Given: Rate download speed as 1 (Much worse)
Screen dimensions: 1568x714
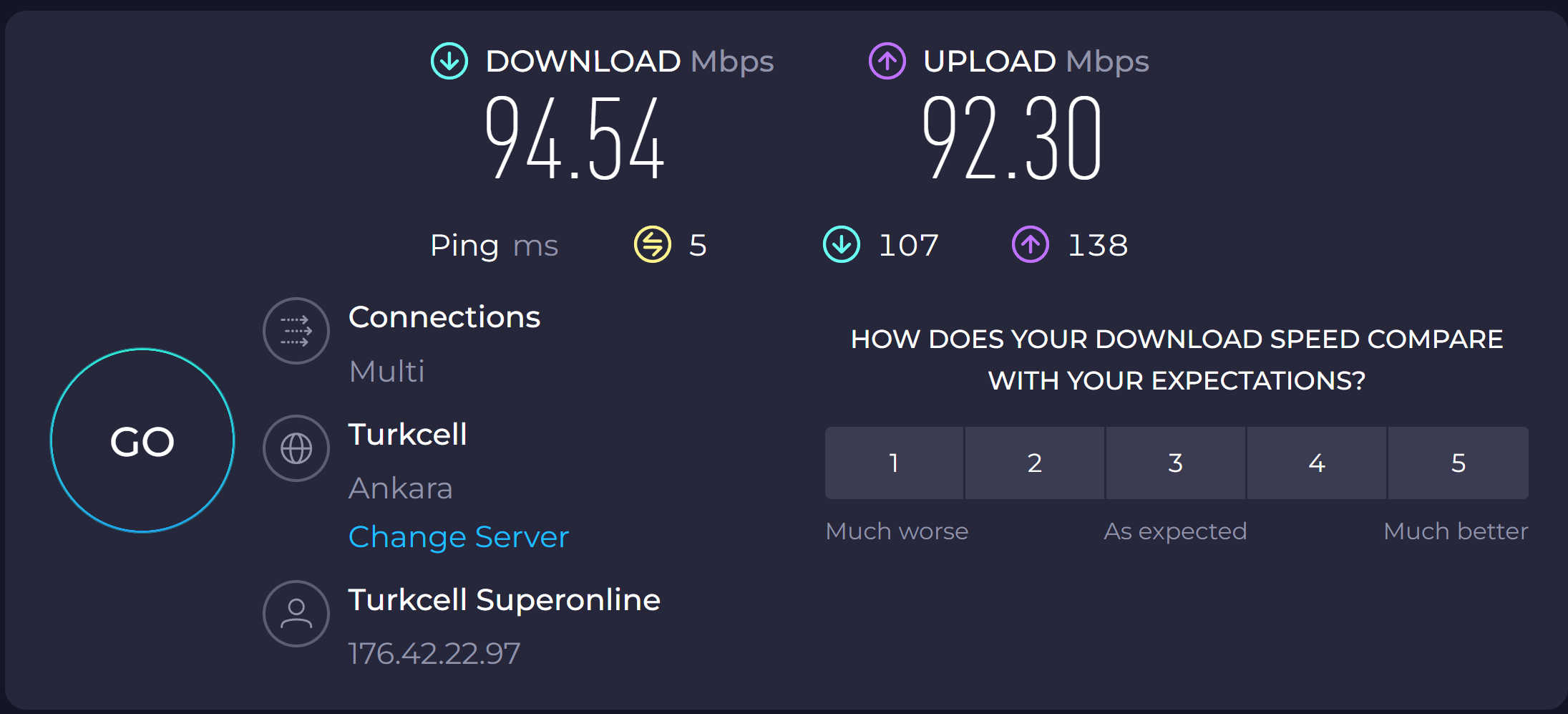Looking at the screenshot, I should [x=894, y=463].
